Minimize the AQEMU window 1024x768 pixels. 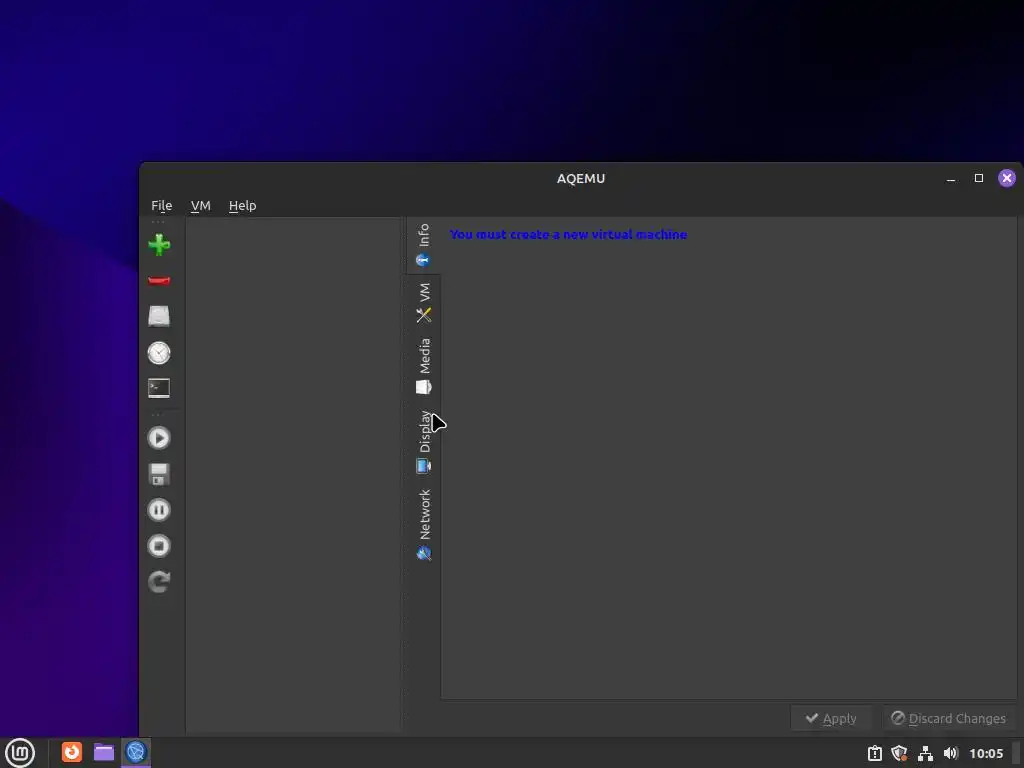(x=951, y=178)
